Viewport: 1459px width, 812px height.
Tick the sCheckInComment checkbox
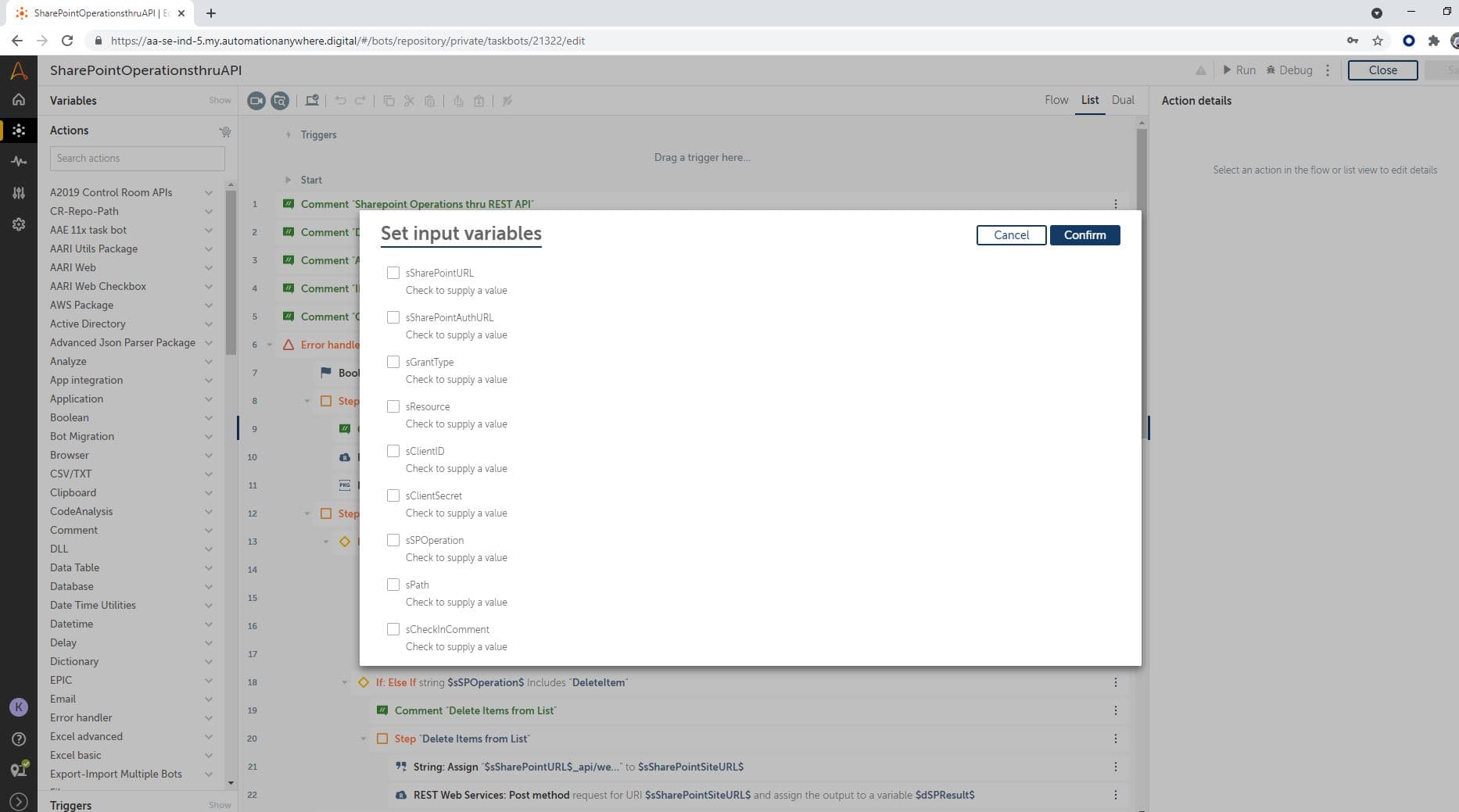click(393, 629)
